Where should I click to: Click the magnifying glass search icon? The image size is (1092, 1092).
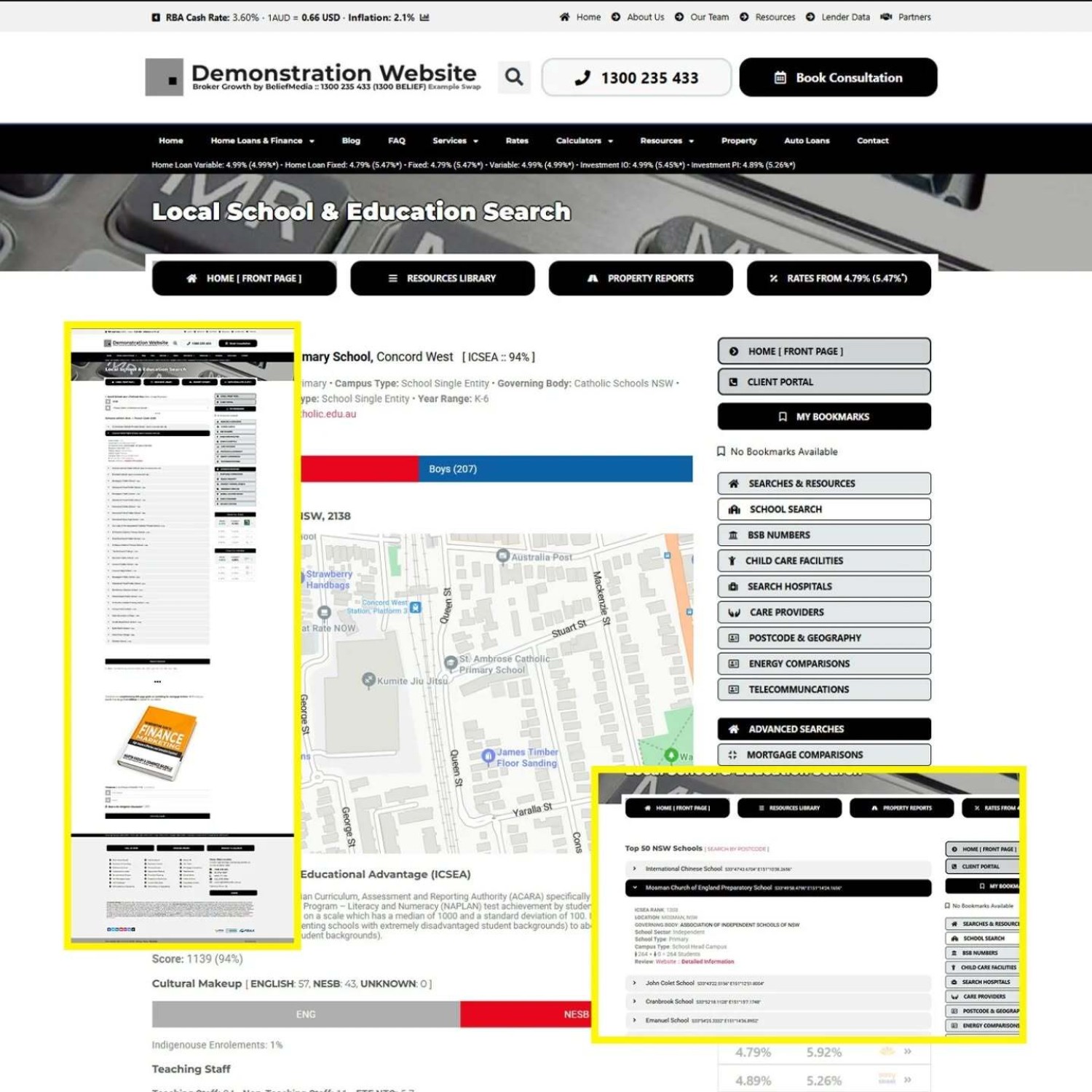coord(514,77)
